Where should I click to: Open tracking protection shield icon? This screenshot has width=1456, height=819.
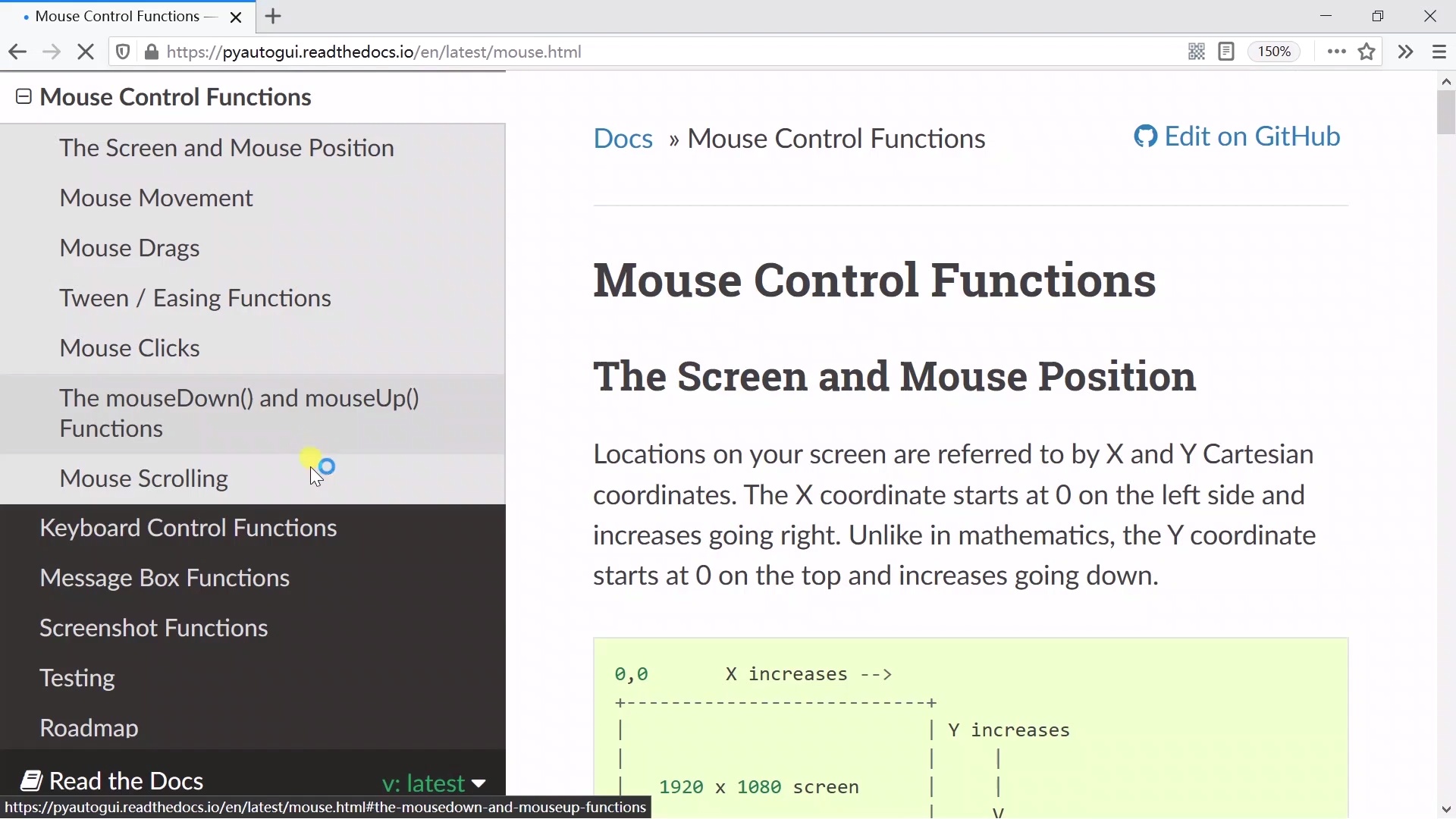point(123,52)
